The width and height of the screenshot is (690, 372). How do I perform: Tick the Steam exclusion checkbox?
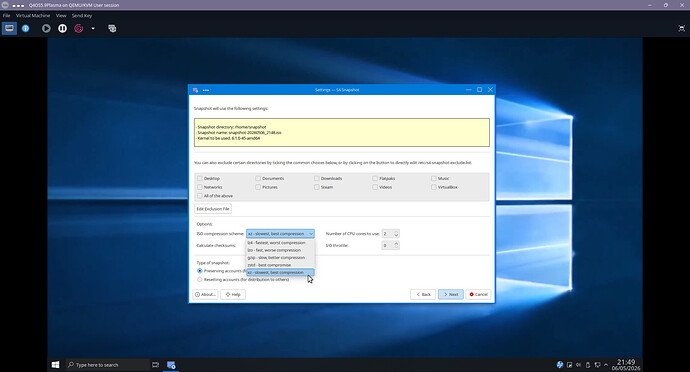pos(316,187)
